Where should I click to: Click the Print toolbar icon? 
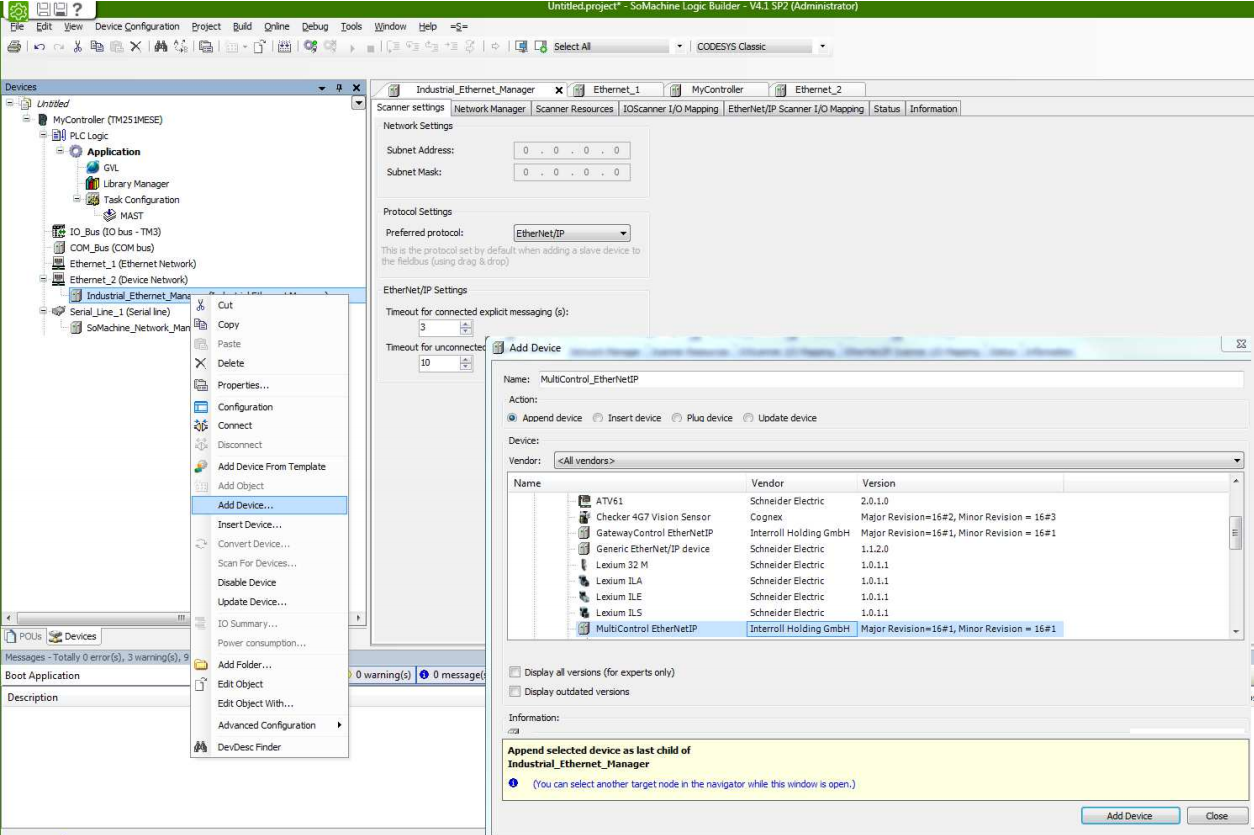pyautogui.click(x=13, y=47)
